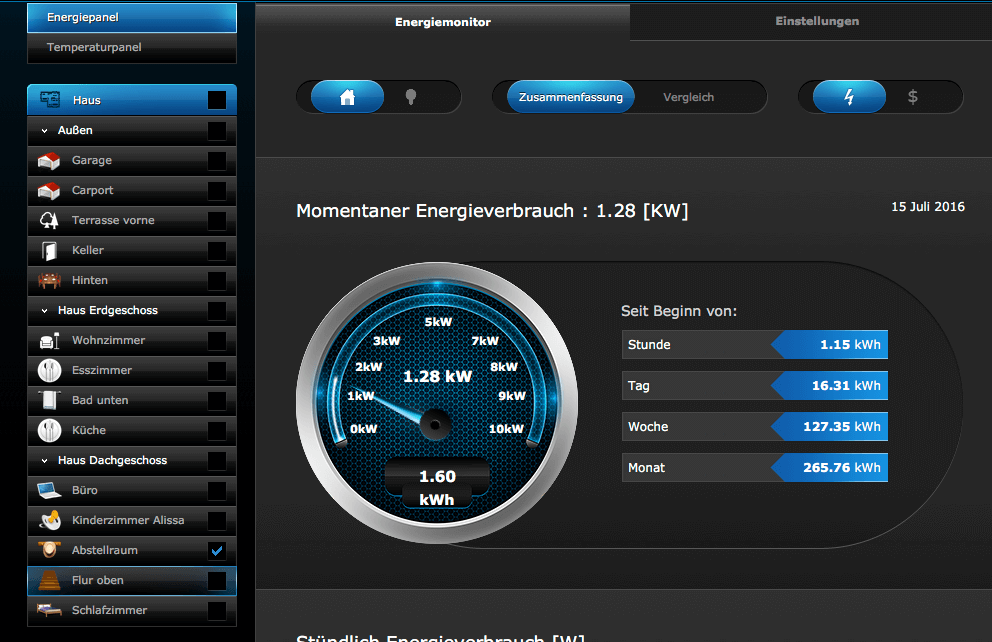Switch to the dollar cost icon
Viewport: 992px width, 642px height.
click(x=912, y=97)
